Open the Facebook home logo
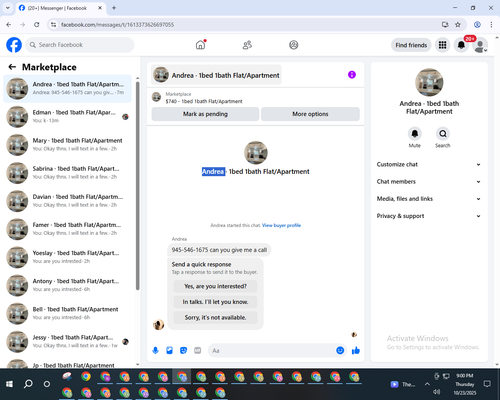Viewport: 500px width, 400px height. tap(14, 45)
